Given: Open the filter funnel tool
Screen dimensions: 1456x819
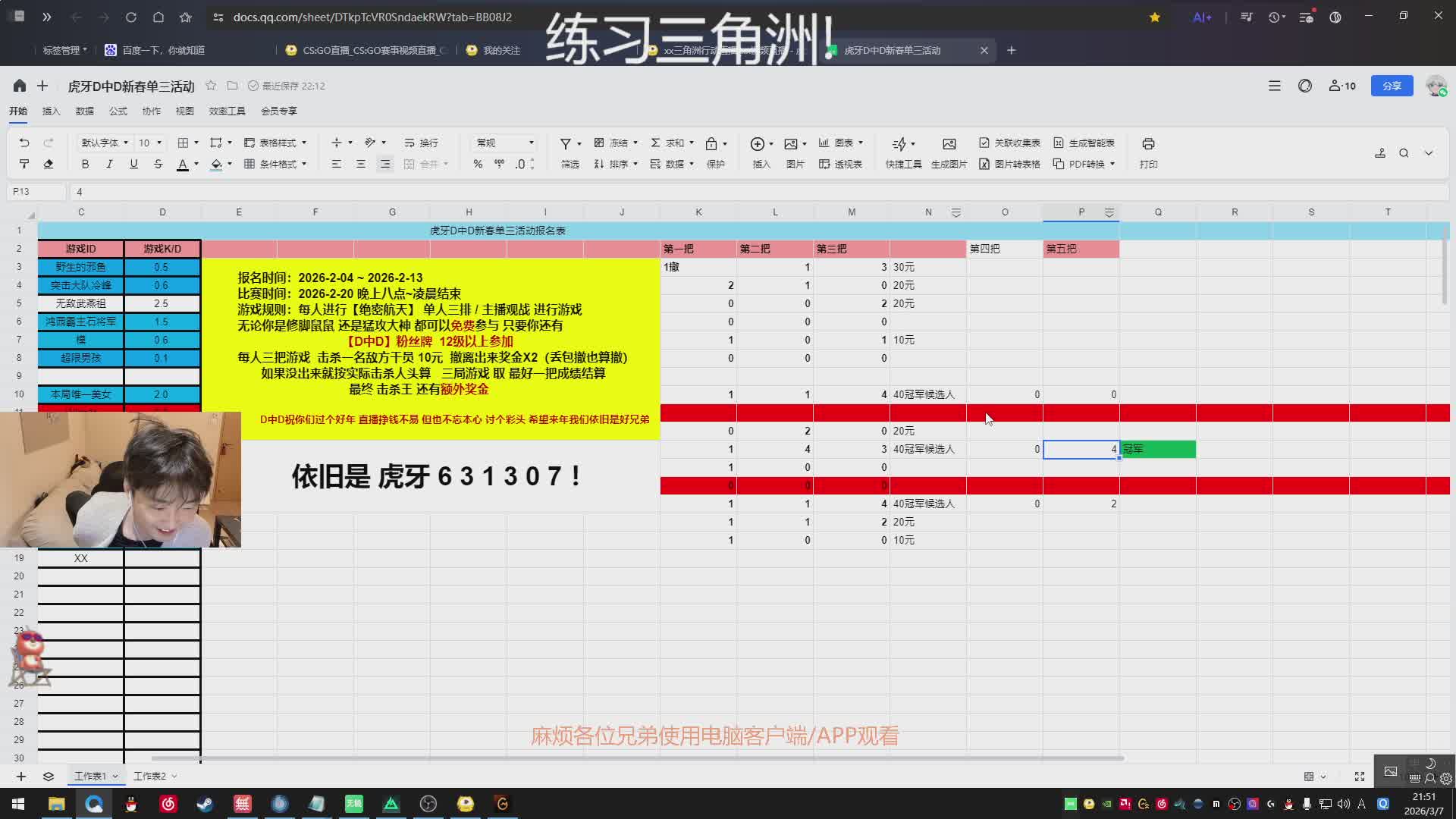Looking at the screenshot, I should pyautogui.click(x=566, y=143).
